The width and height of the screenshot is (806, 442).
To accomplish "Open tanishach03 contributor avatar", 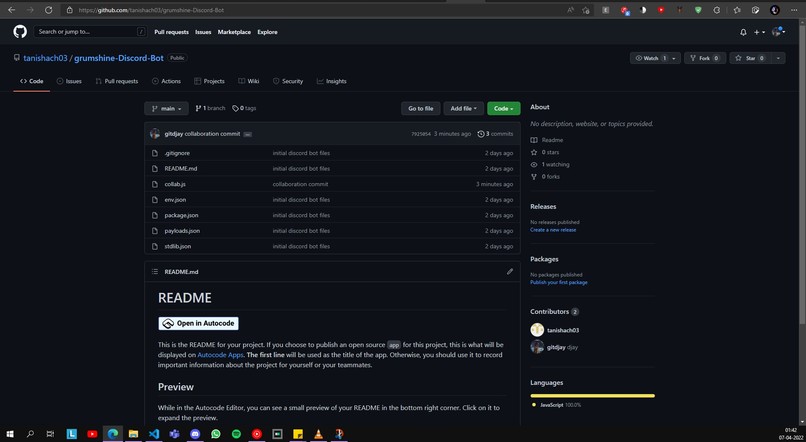I will click(x=537, y=330).
